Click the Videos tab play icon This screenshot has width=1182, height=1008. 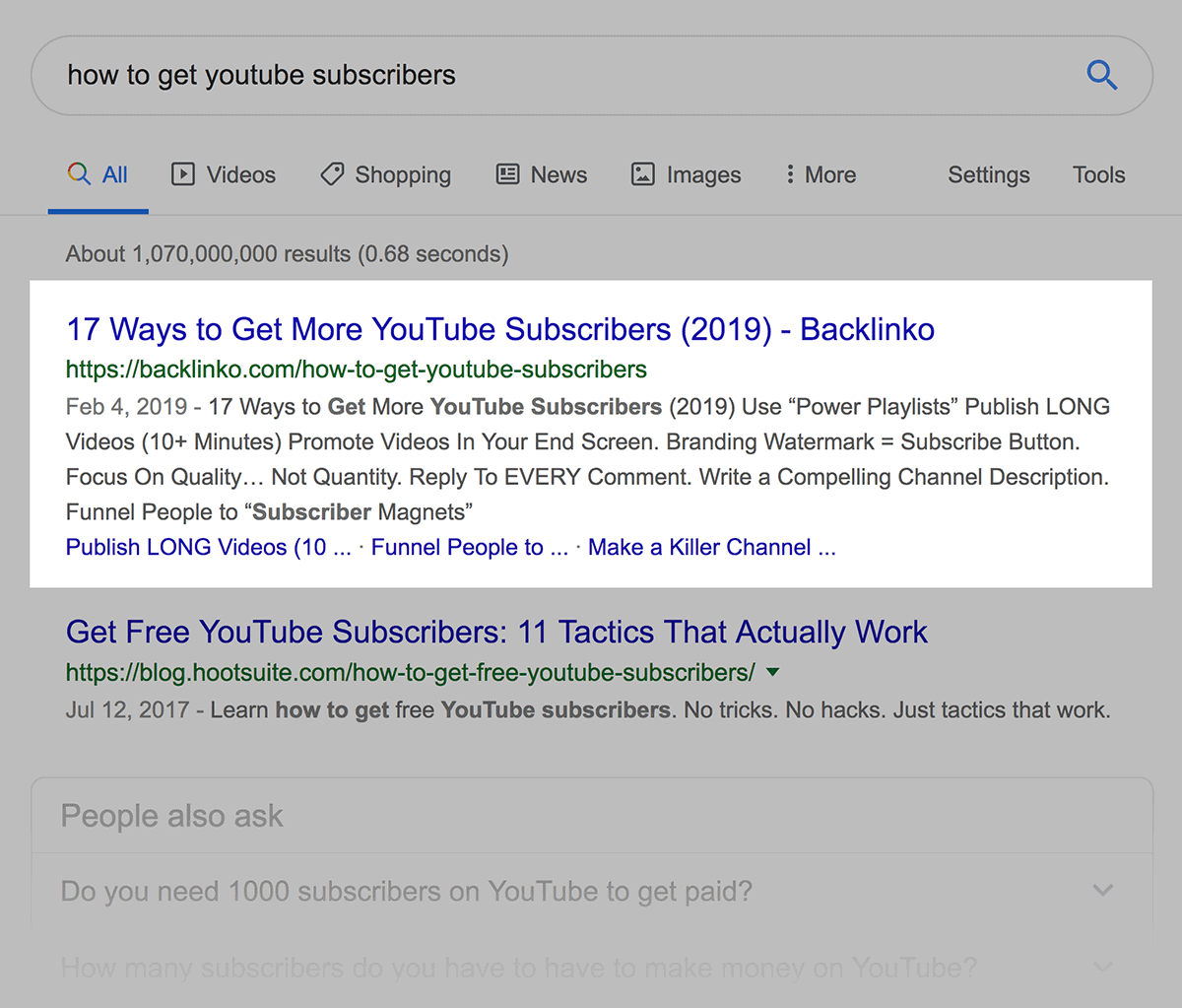(183, 174)
